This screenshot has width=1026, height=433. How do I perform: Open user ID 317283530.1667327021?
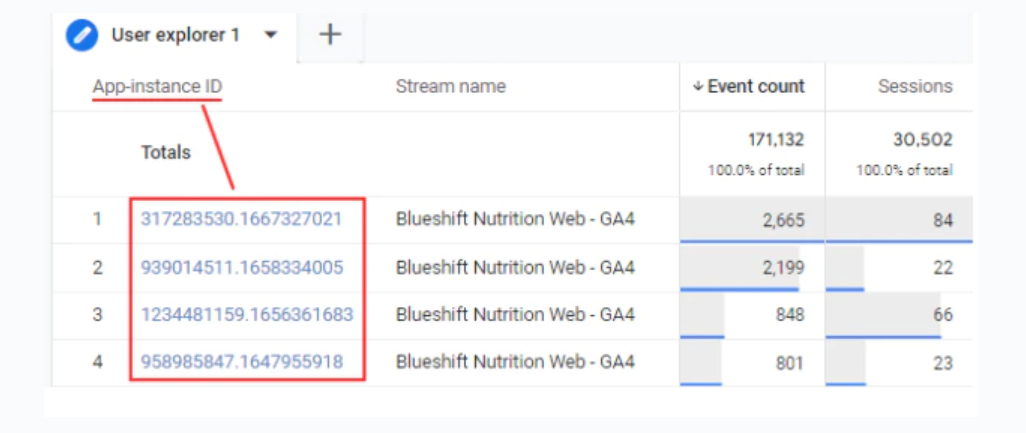241,219
